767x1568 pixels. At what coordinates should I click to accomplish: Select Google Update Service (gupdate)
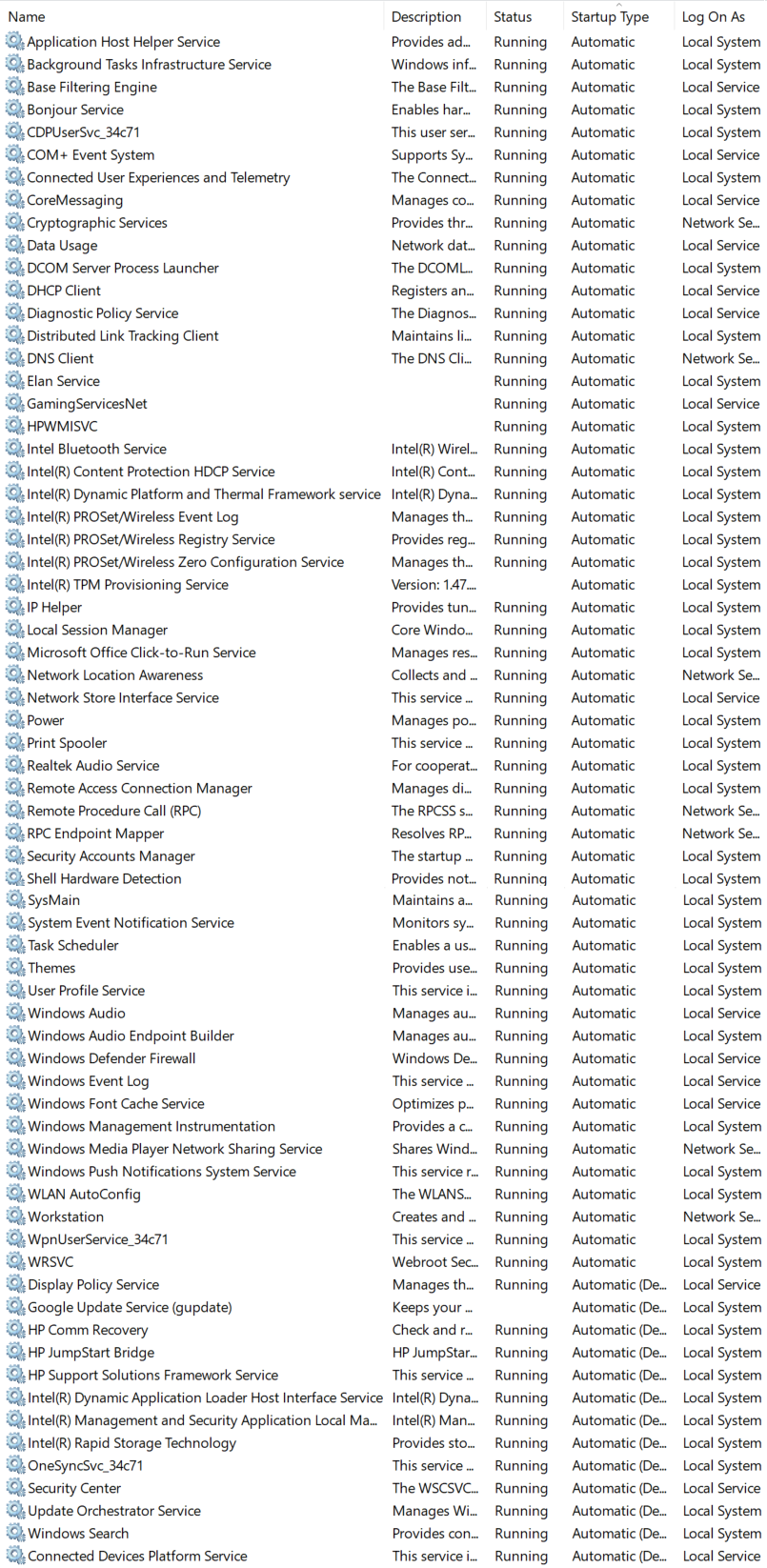pyautogui.click(x=130, y=1307)
